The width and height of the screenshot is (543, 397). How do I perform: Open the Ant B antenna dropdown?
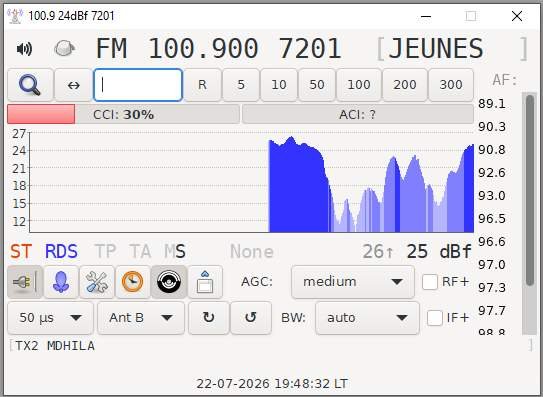(x=141, y=318)
